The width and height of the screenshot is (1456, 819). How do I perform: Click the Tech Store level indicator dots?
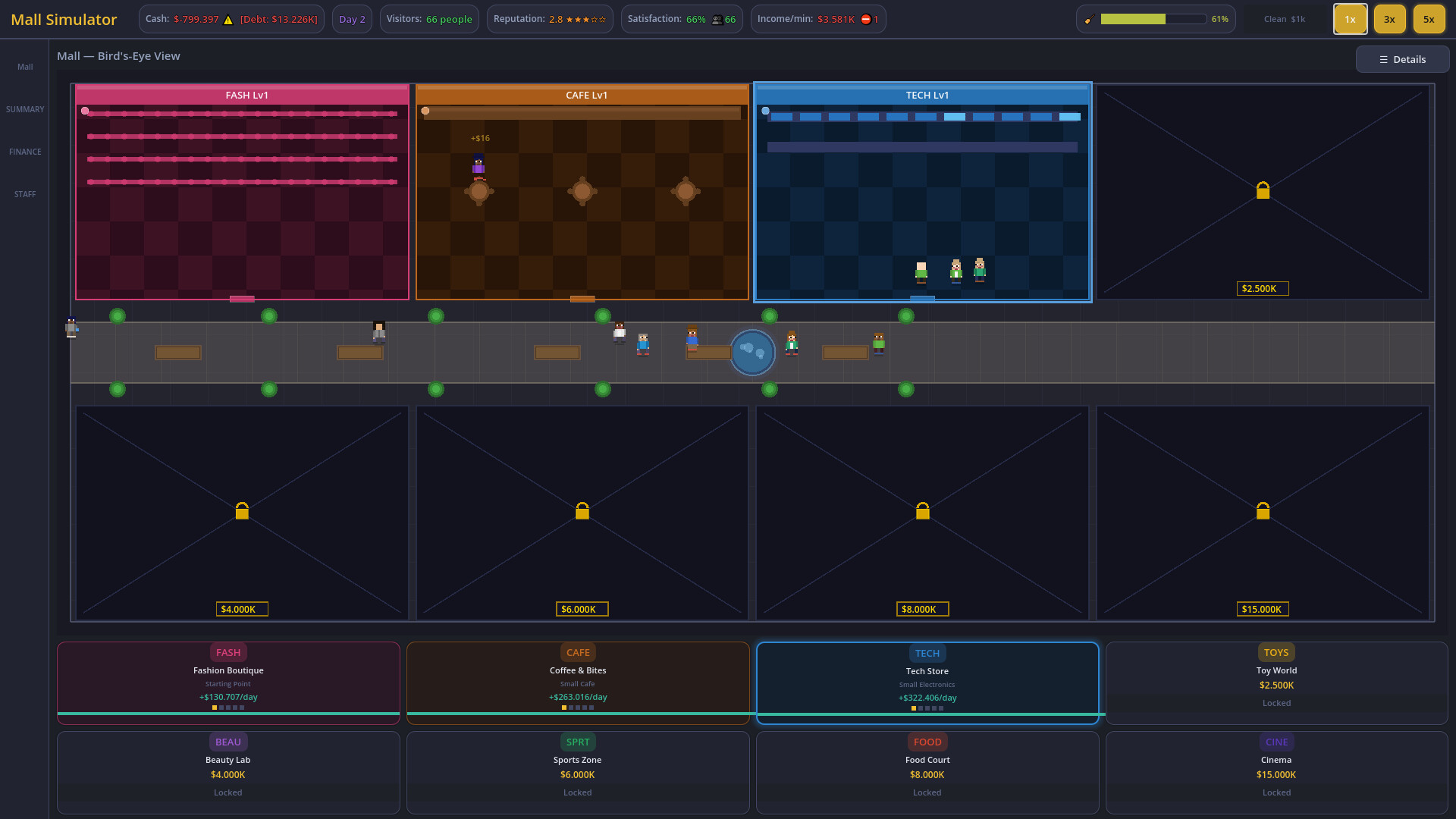point(927,709)
